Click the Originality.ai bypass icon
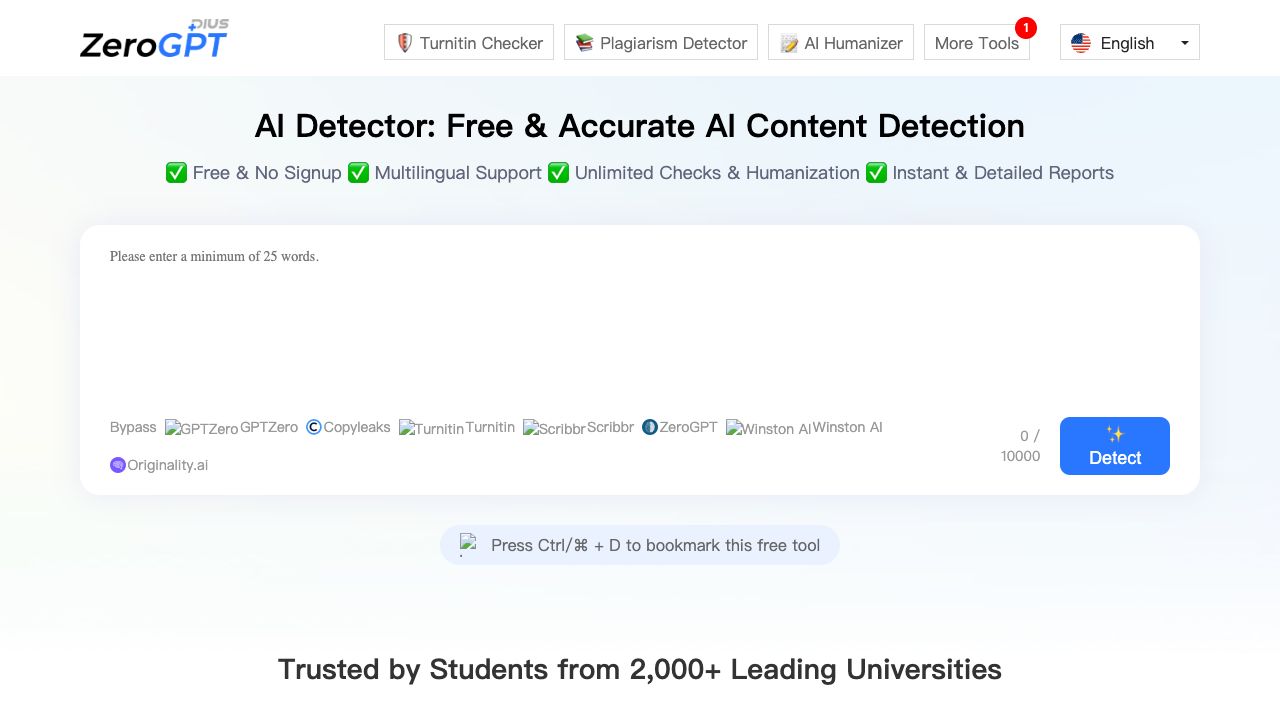Image resolution: width=1280 pixels, height=720 pixels. click(x=118, y=465)
